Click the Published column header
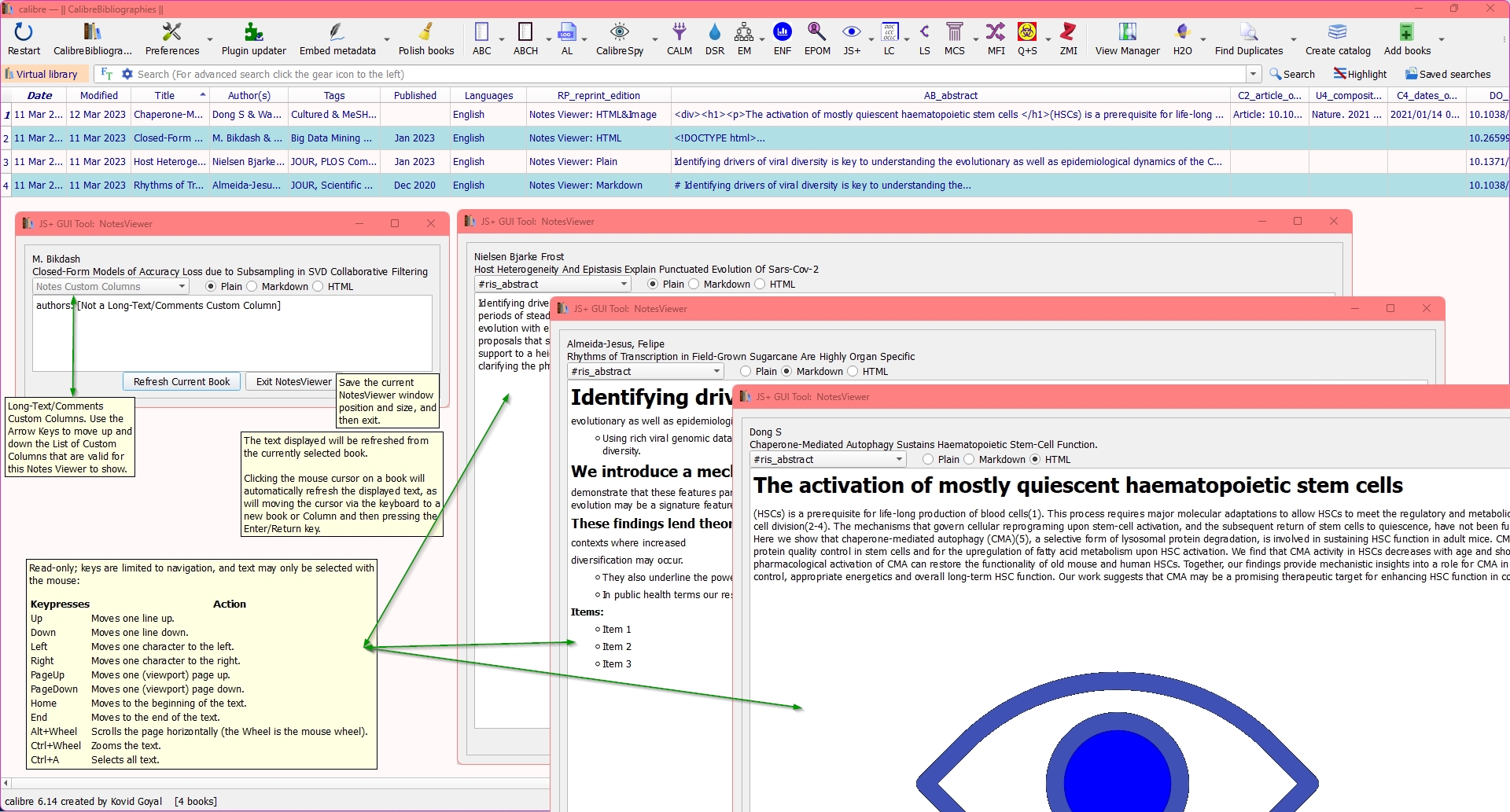 (x=414, y=96)
